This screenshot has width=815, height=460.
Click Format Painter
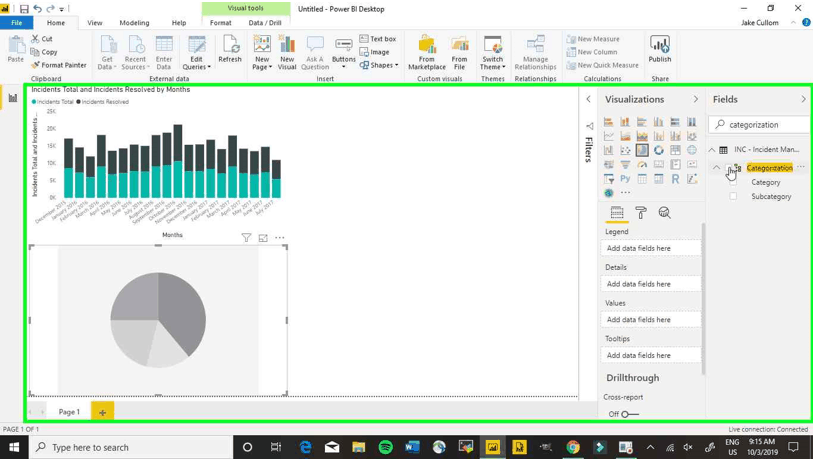pos(58,65)
